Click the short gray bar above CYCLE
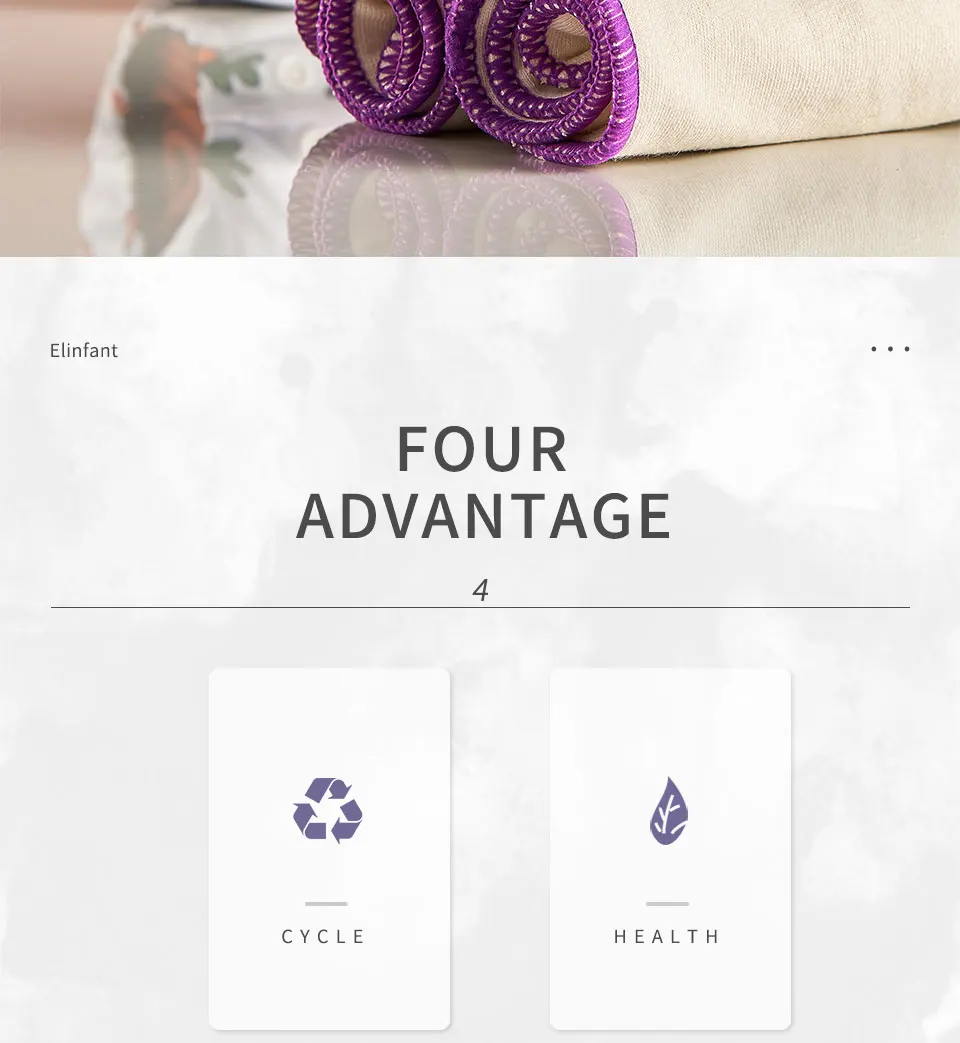This screenshot has width=960, height=1043. [x=327, y=904]
